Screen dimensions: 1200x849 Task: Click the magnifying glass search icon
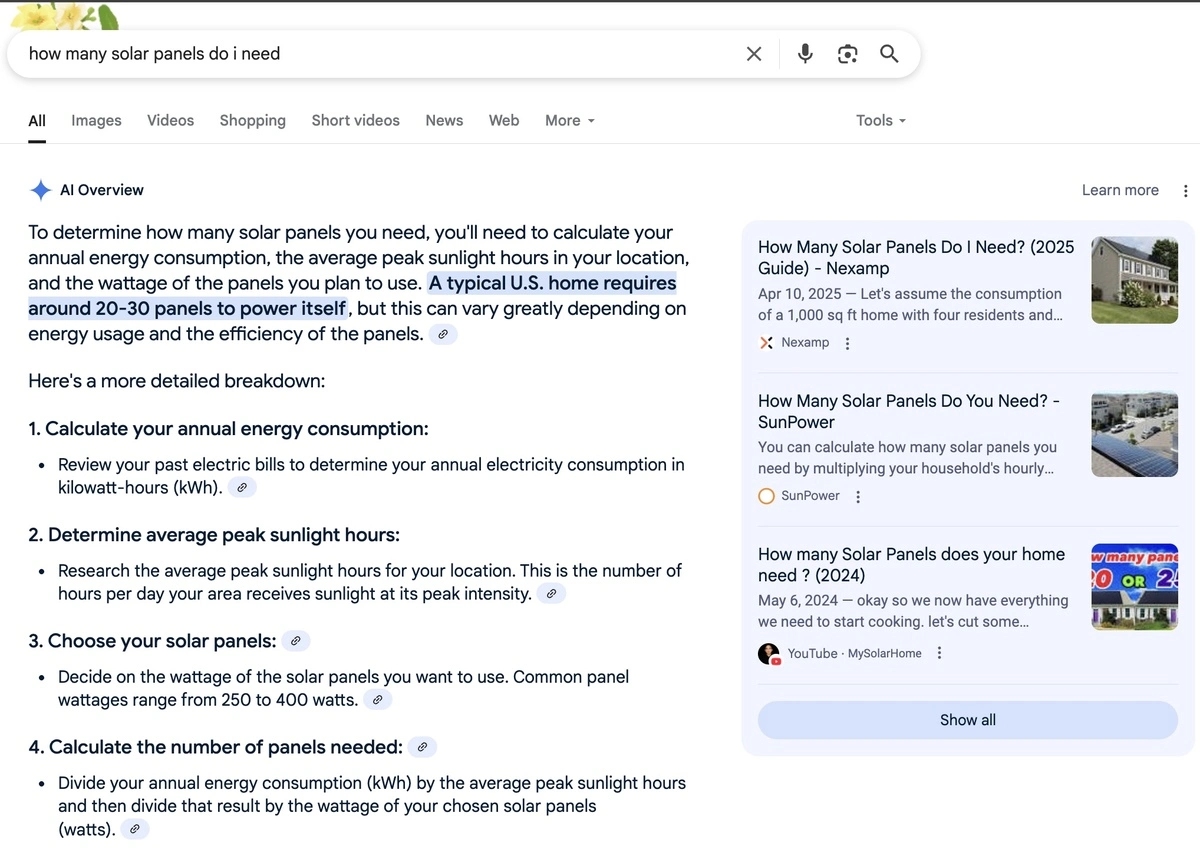pyautogui.click(x=889, y=54)
